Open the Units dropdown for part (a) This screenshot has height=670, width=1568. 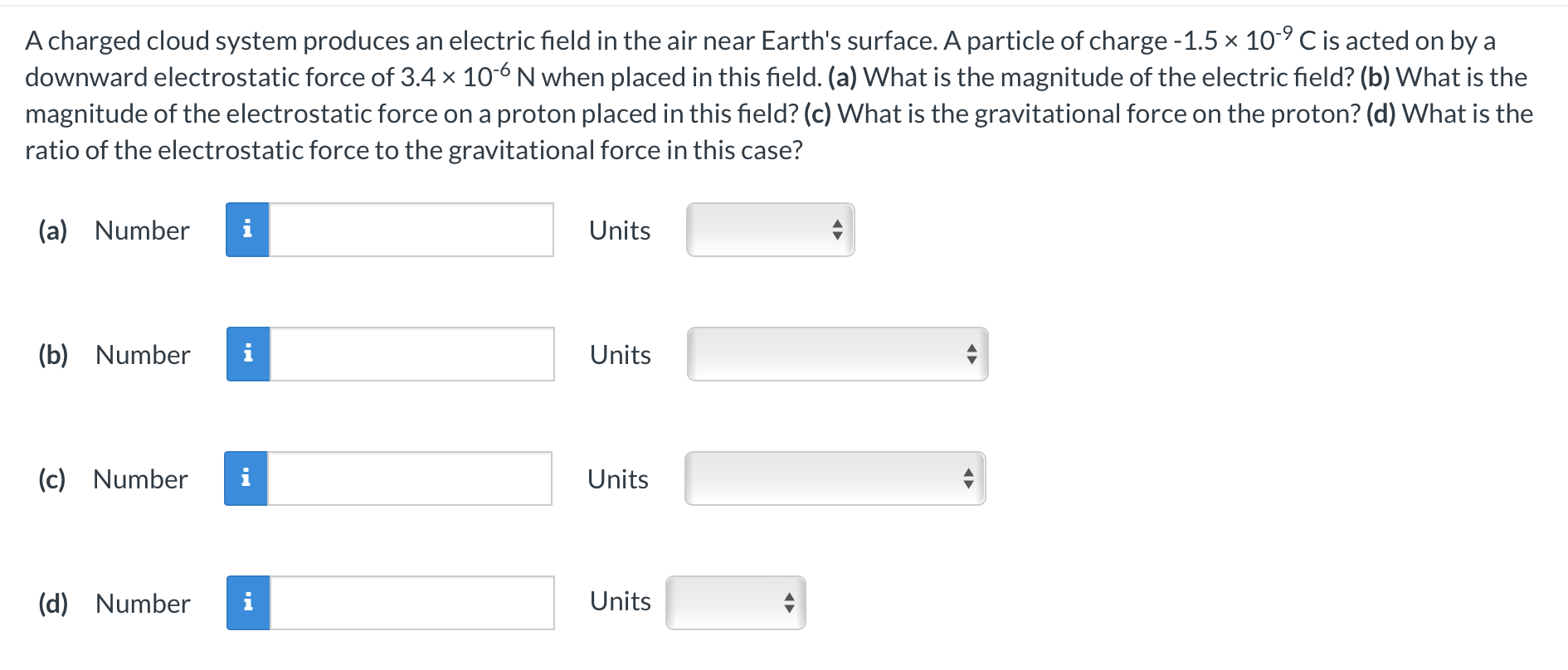point(769,230)
